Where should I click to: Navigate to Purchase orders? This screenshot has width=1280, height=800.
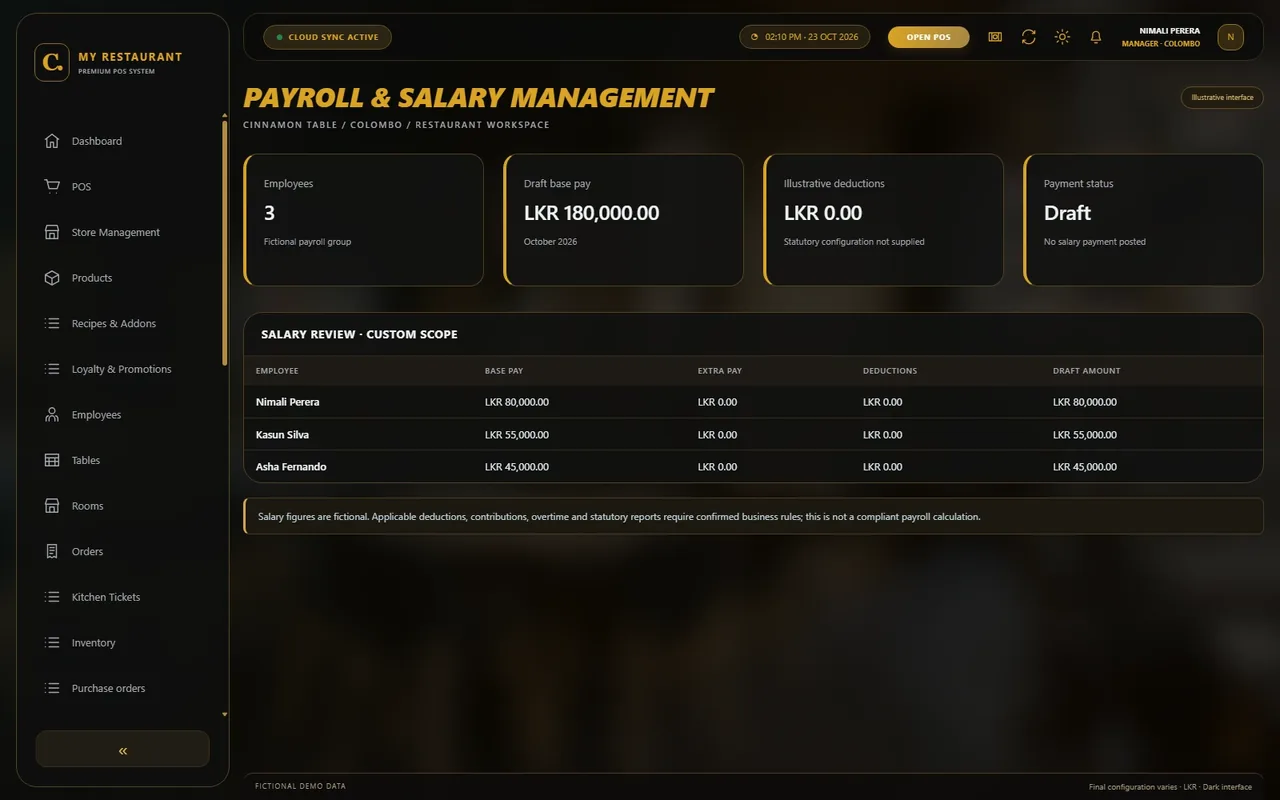[x=108, y=688]
